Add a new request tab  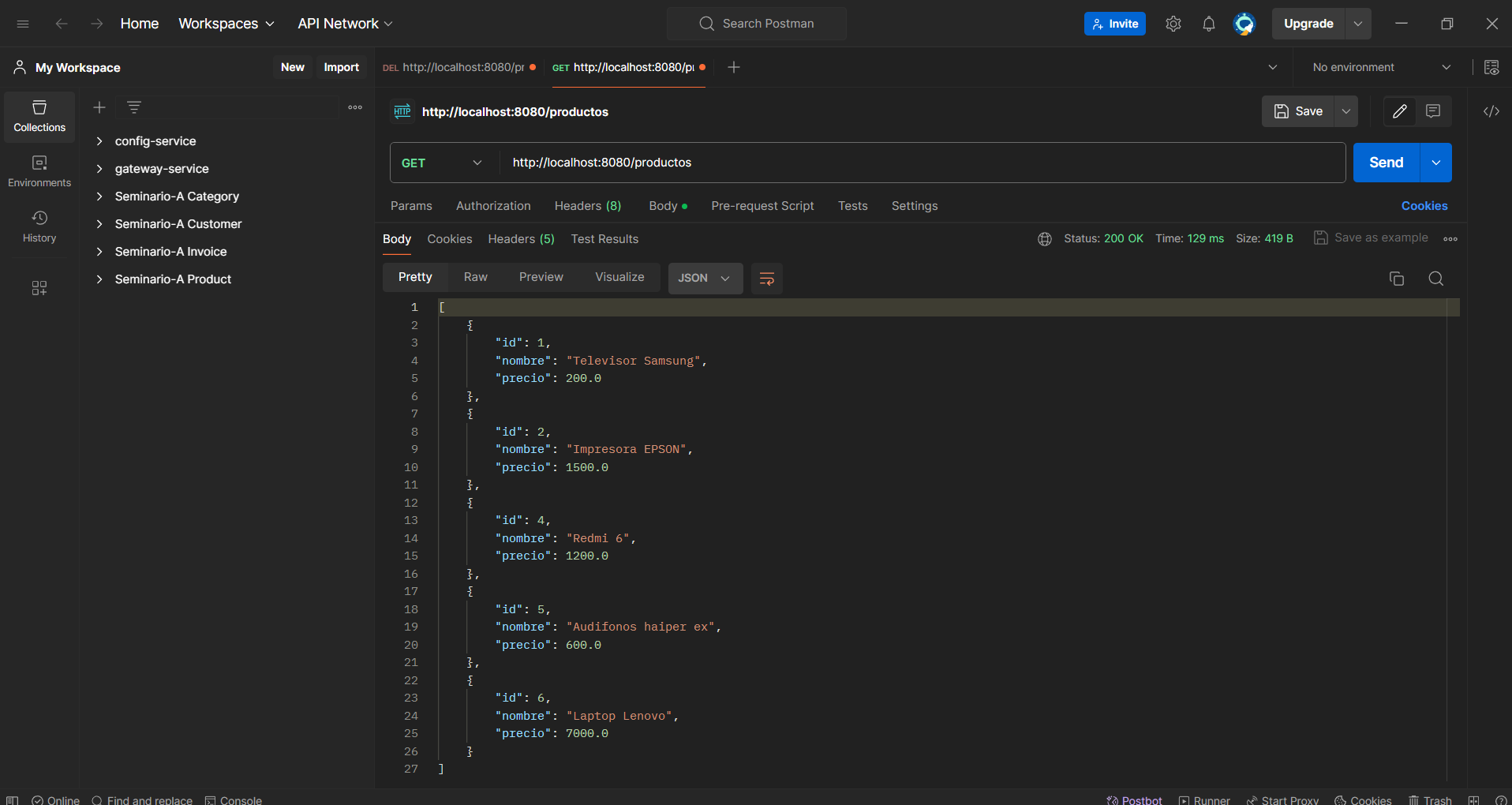coord(734,67)
